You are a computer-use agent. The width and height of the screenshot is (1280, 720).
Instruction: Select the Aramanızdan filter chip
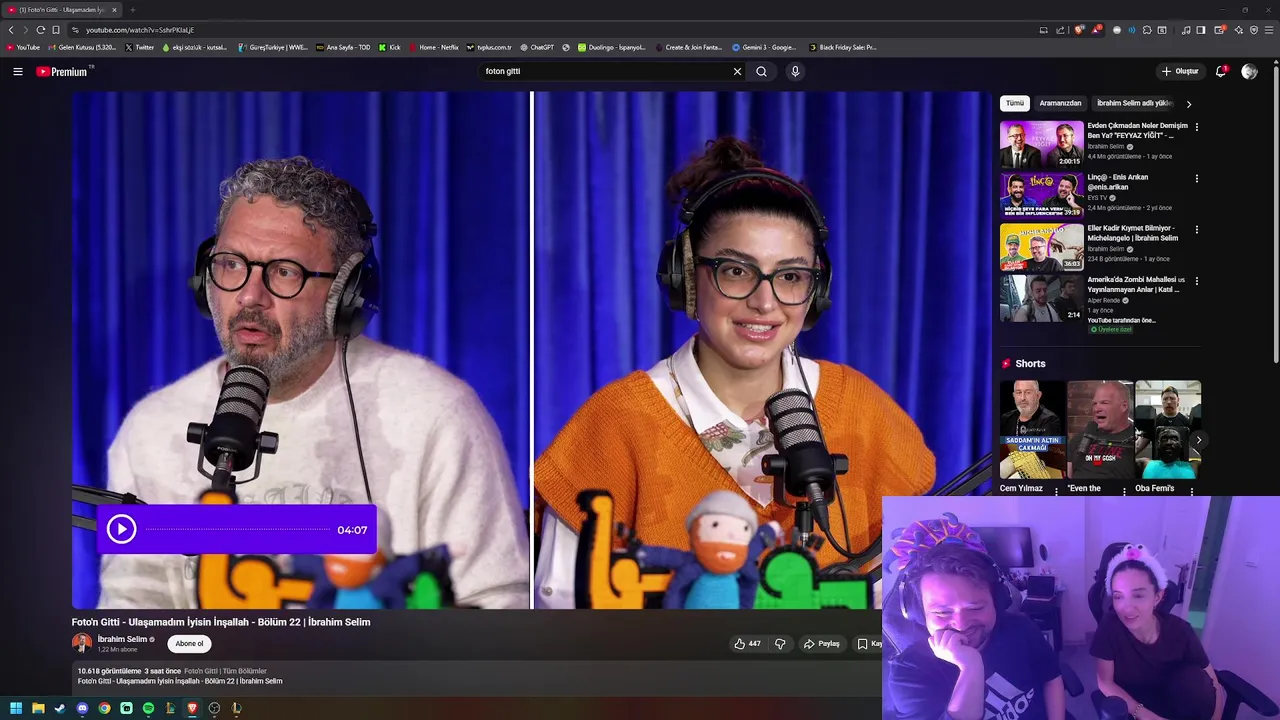(x=1060, y=103)
